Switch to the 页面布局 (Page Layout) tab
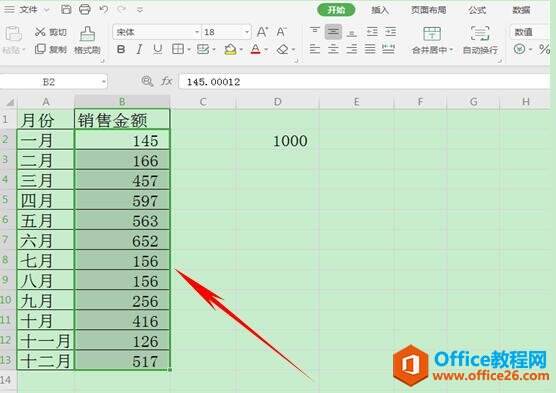The height and width of the screenshot is (393, 556). point(428,10)
